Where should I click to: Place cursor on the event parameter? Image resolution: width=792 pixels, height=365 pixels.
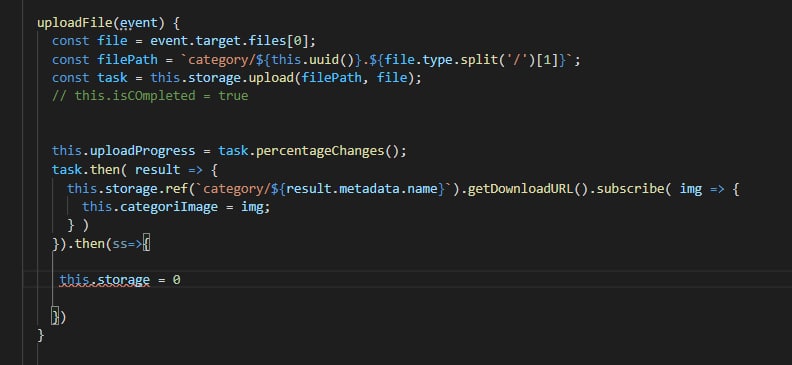[139, 23]
